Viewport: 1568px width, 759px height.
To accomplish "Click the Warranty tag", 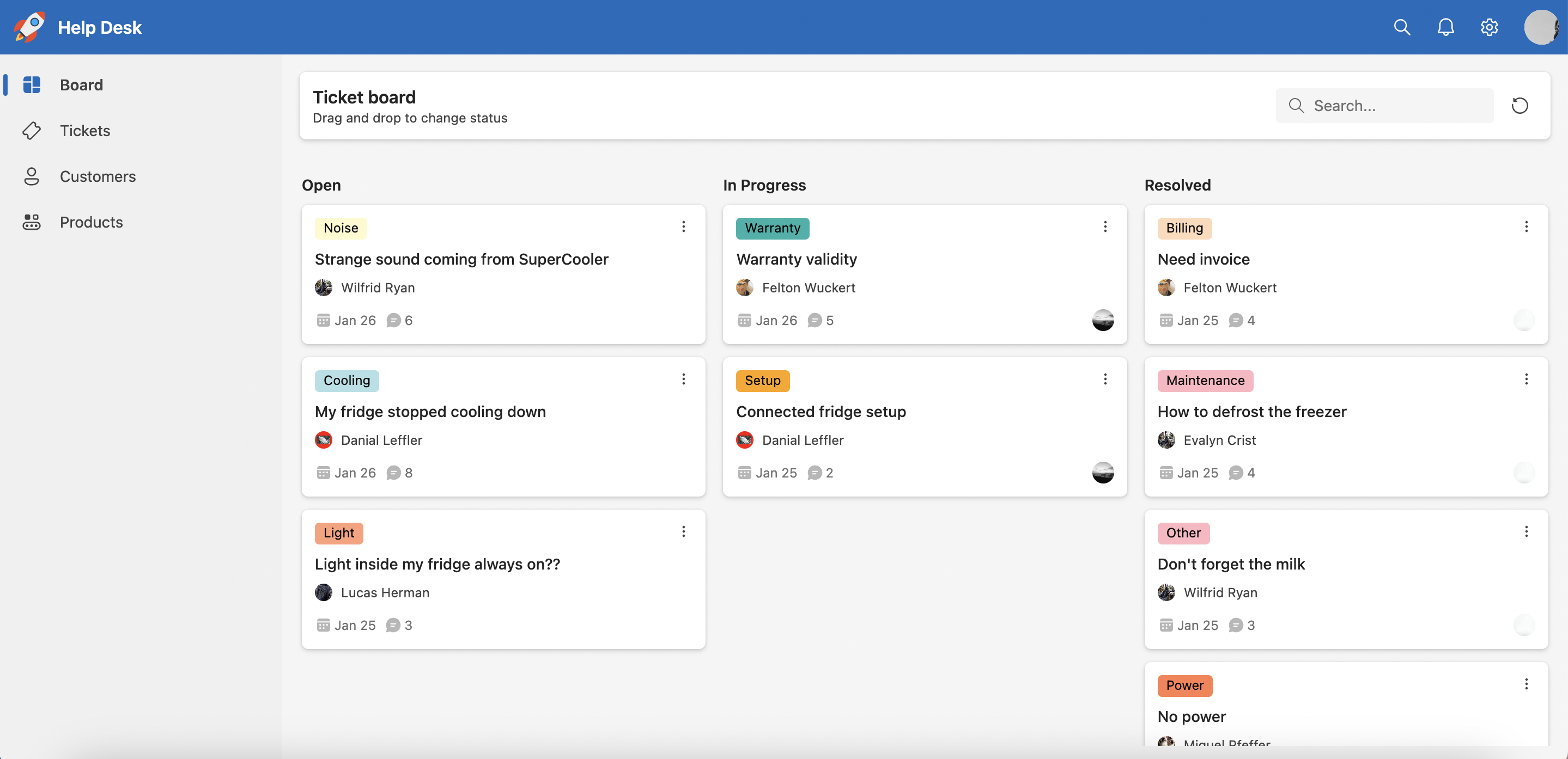I will click(x=773, y=228).
